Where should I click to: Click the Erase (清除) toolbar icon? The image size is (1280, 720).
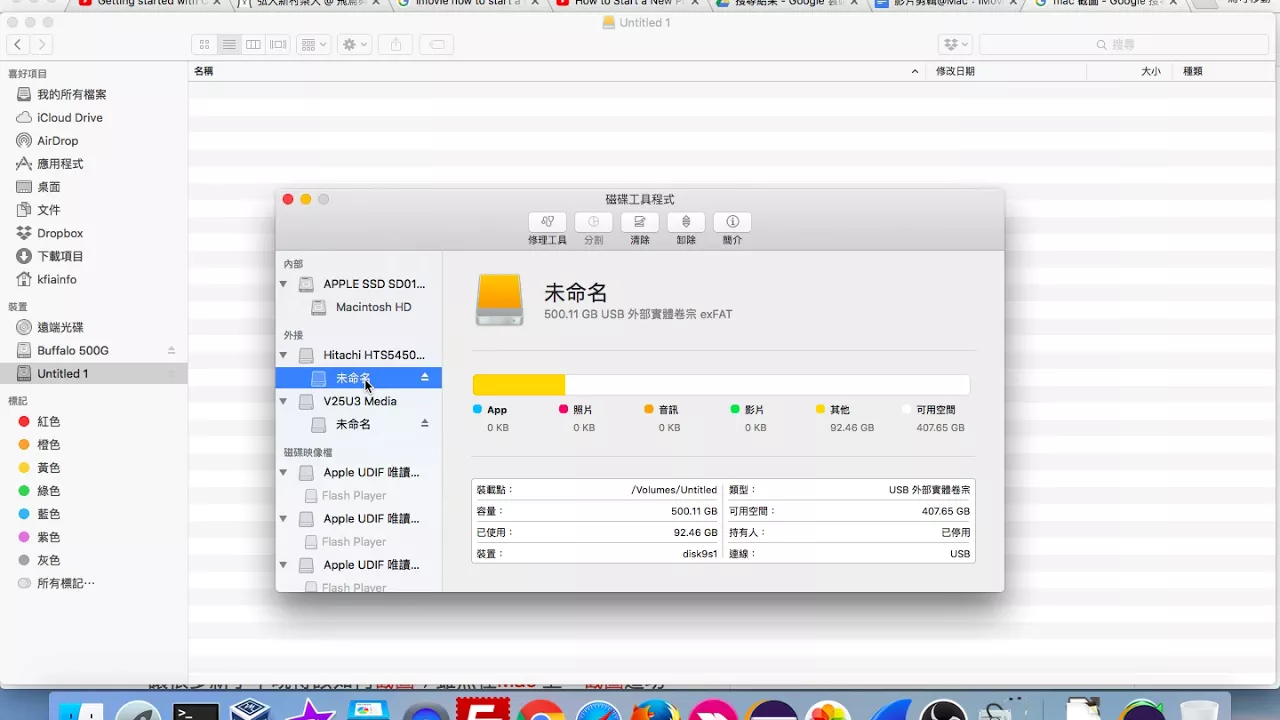point(639,222)
